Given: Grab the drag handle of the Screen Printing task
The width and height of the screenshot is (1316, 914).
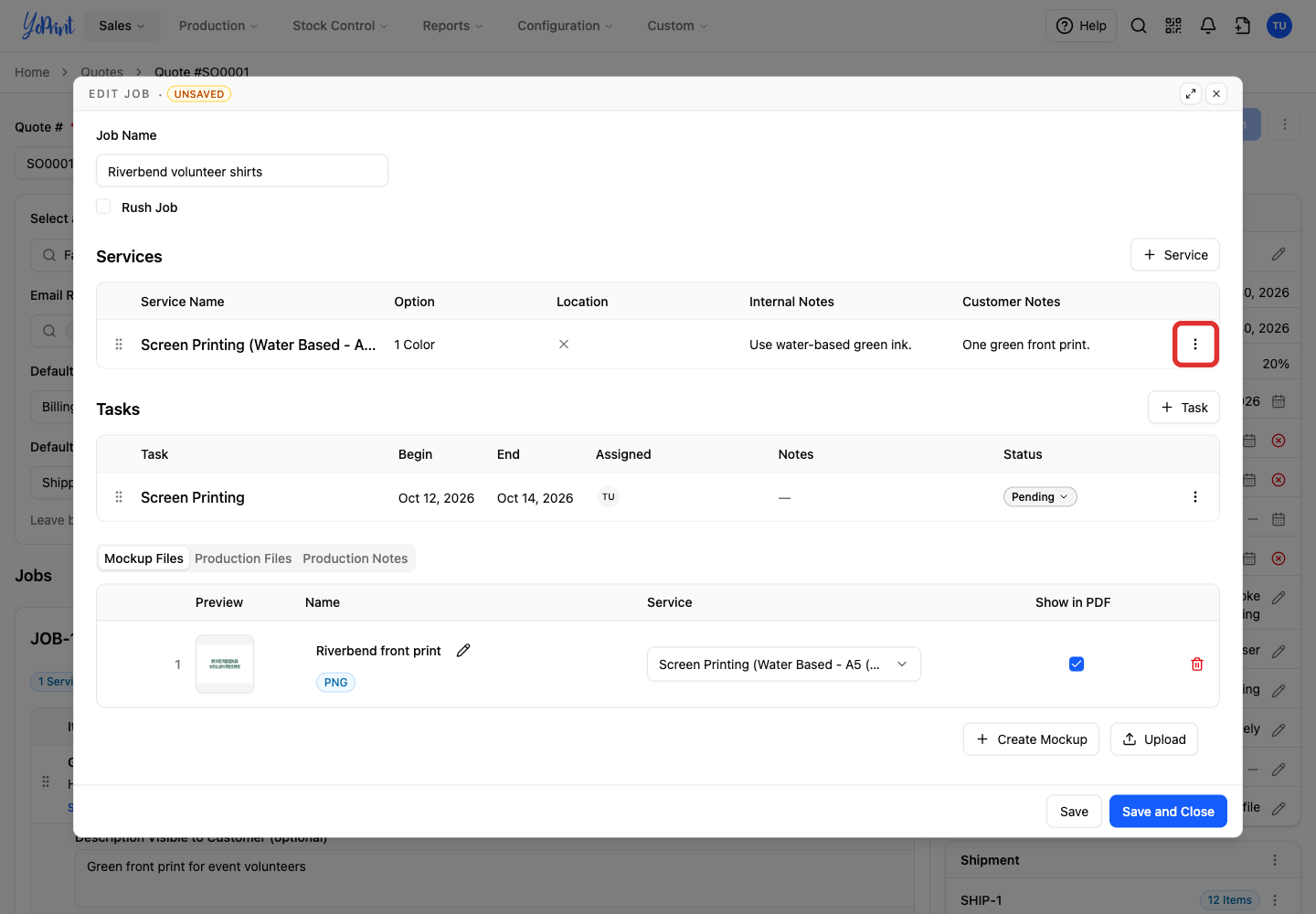Looking at the screenshot, I should click(119, 497).
